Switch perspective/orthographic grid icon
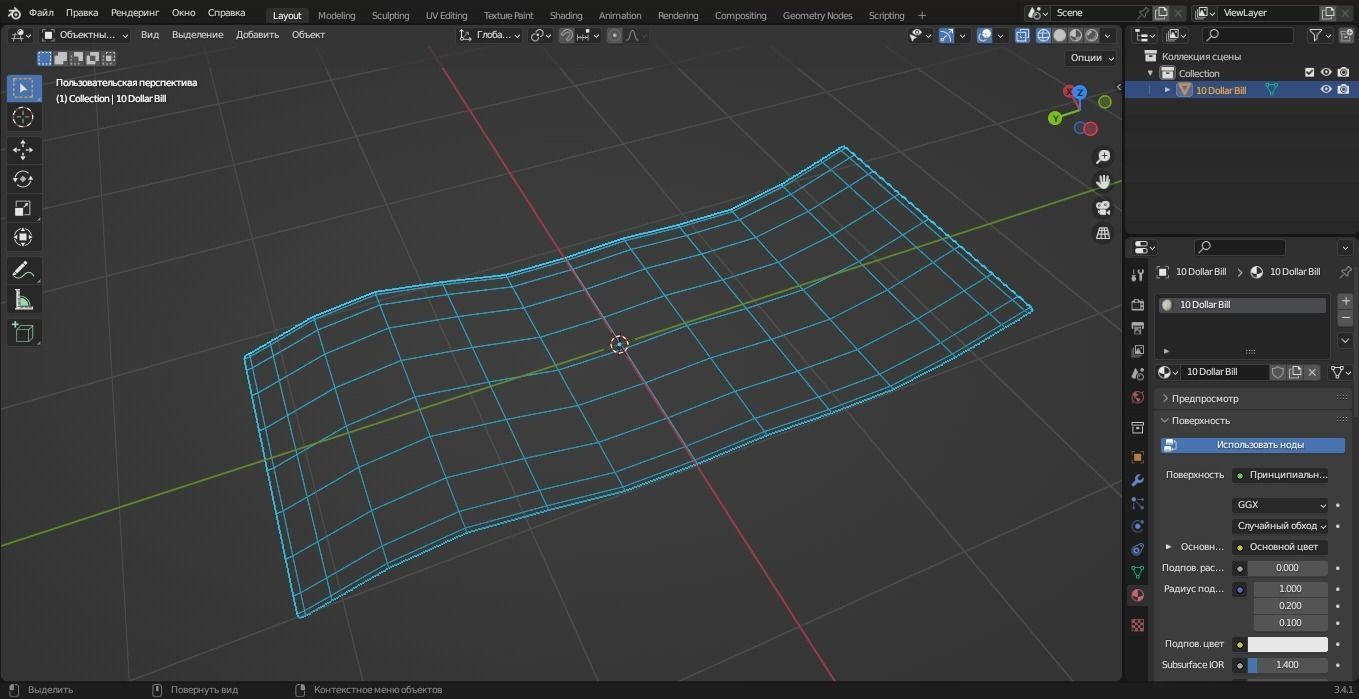Screen dimensions: 1359x699 point(1103,233)
